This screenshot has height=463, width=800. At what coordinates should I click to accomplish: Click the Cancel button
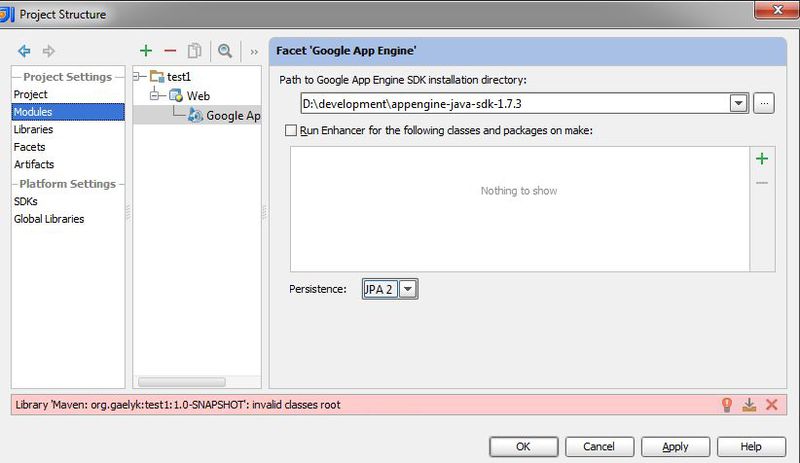click(x=599, y=447)
